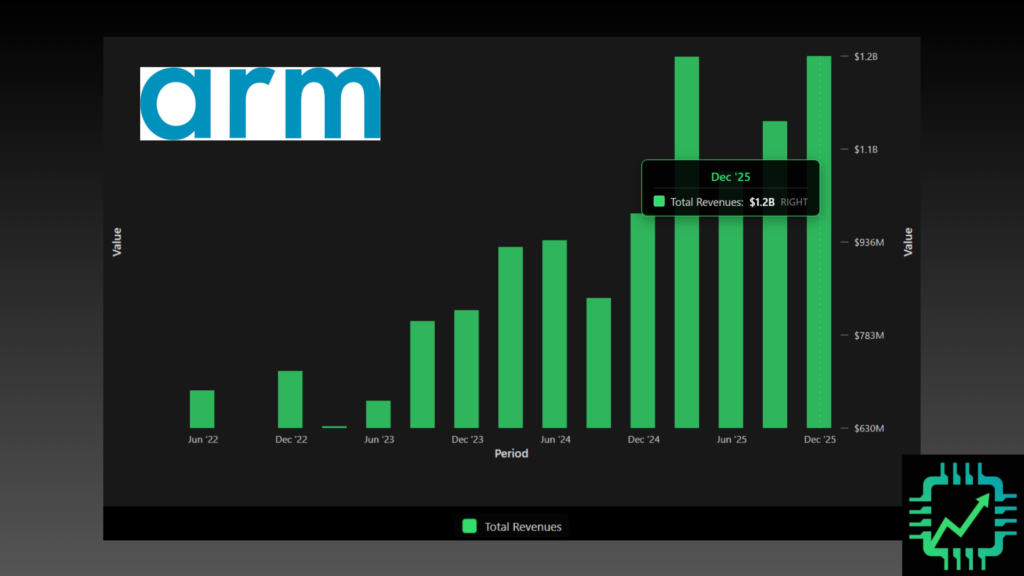Click the green square in the tooltip
1024x576 pixels.
659,202
